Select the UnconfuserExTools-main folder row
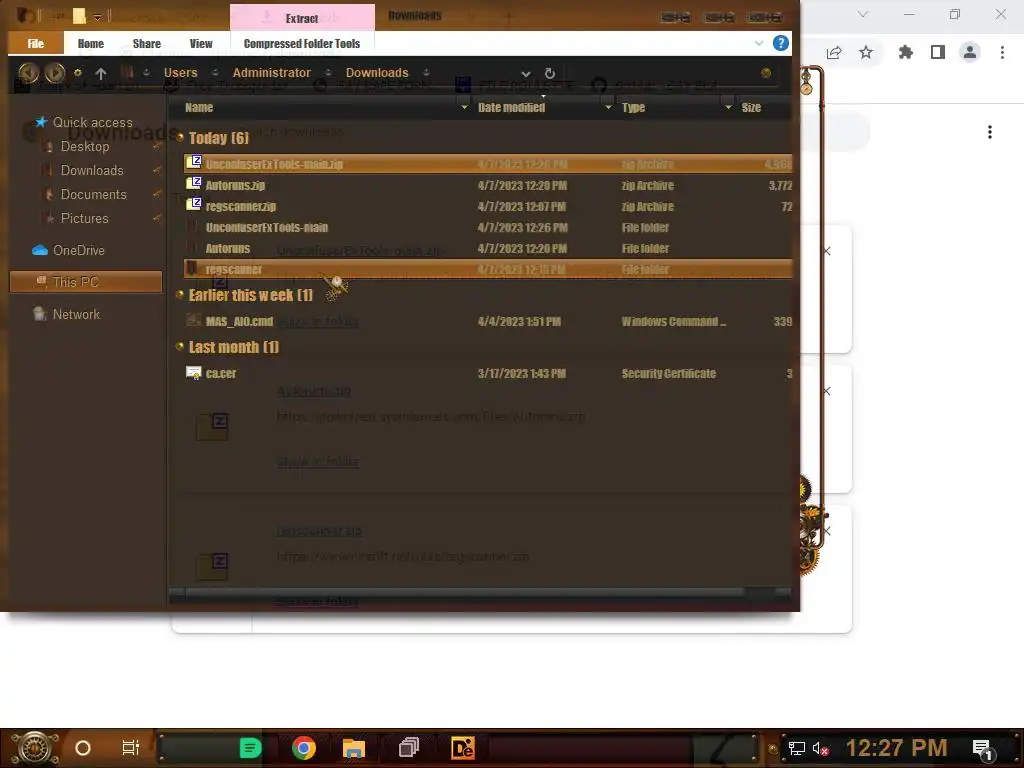This screenshot has width=1024, height=768. click(x=488, y=227)
